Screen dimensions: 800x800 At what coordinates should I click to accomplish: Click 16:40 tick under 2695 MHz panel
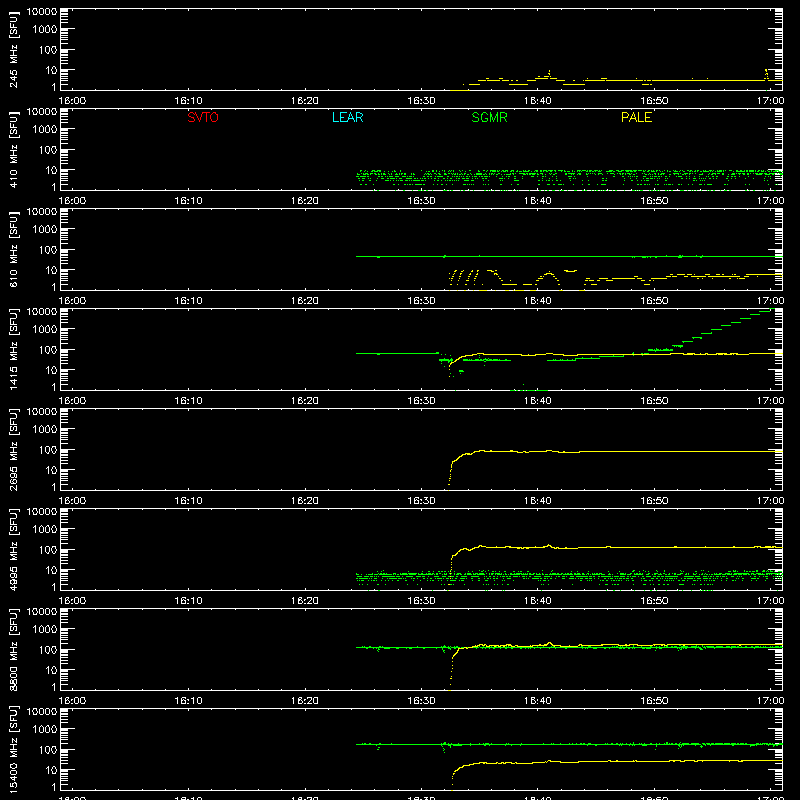[x=538, y=501]
